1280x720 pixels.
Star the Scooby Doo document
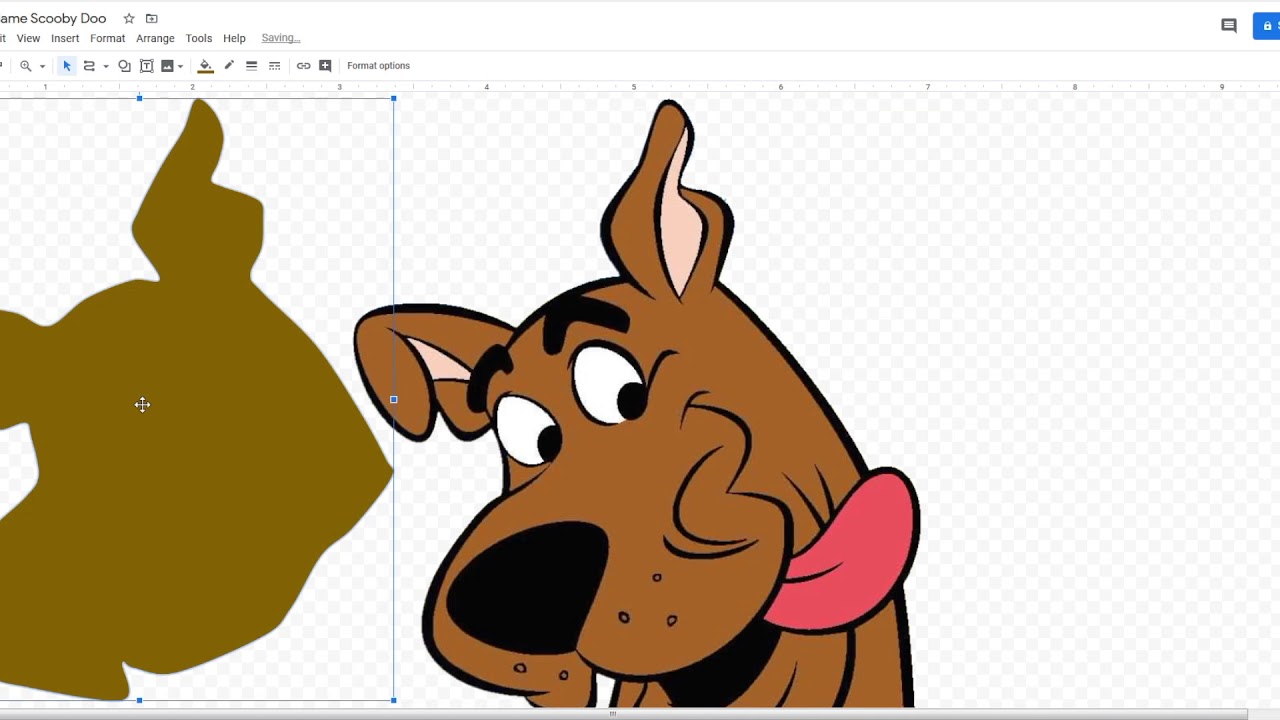coord(129,19)
